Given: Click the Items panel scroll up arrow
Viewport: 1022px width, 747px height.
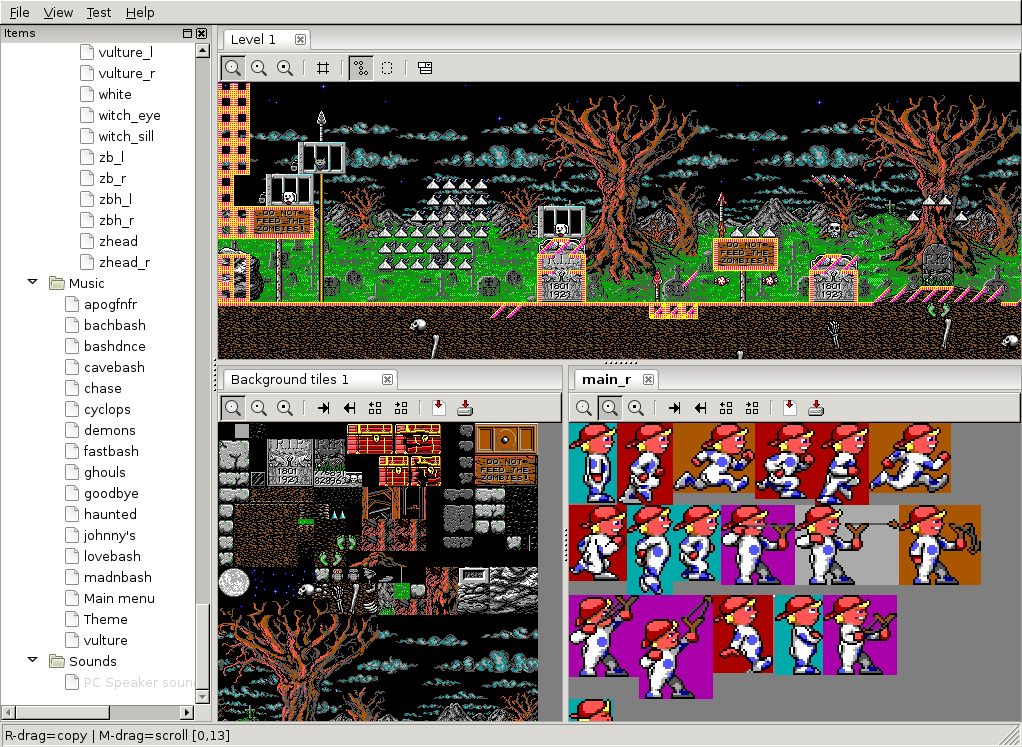Looking at the screenshot, I should 202,51.
